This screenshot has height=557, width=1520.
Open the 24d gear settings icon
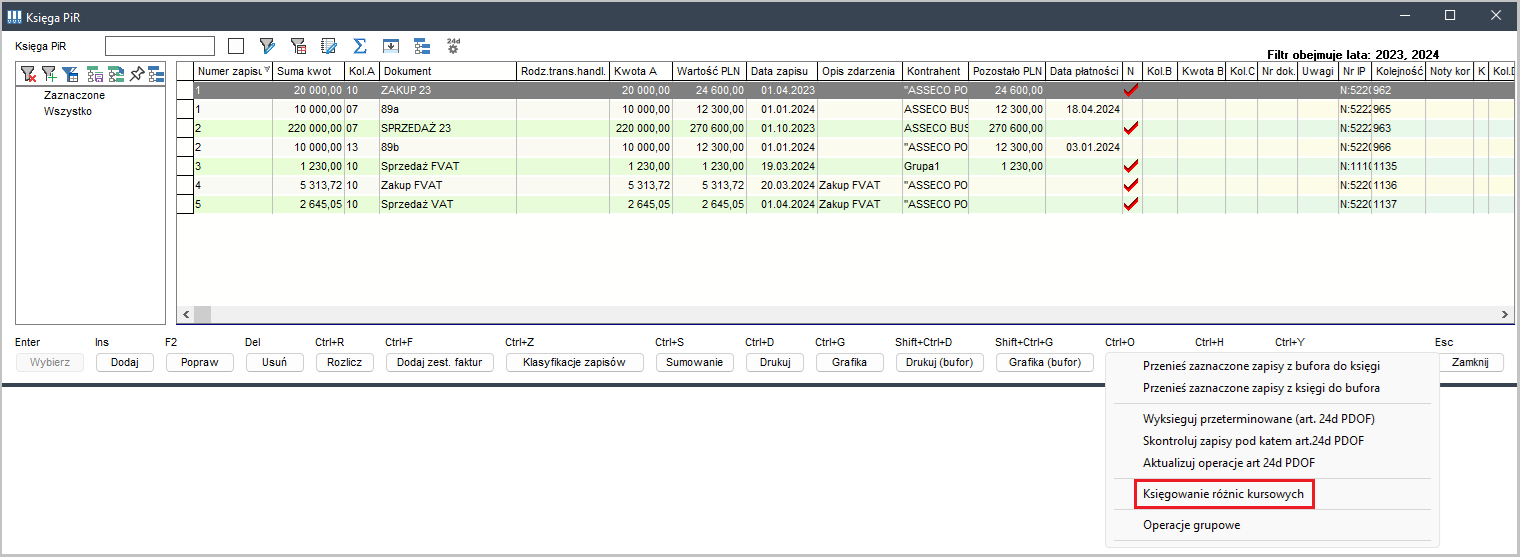(x=453, y=45)
